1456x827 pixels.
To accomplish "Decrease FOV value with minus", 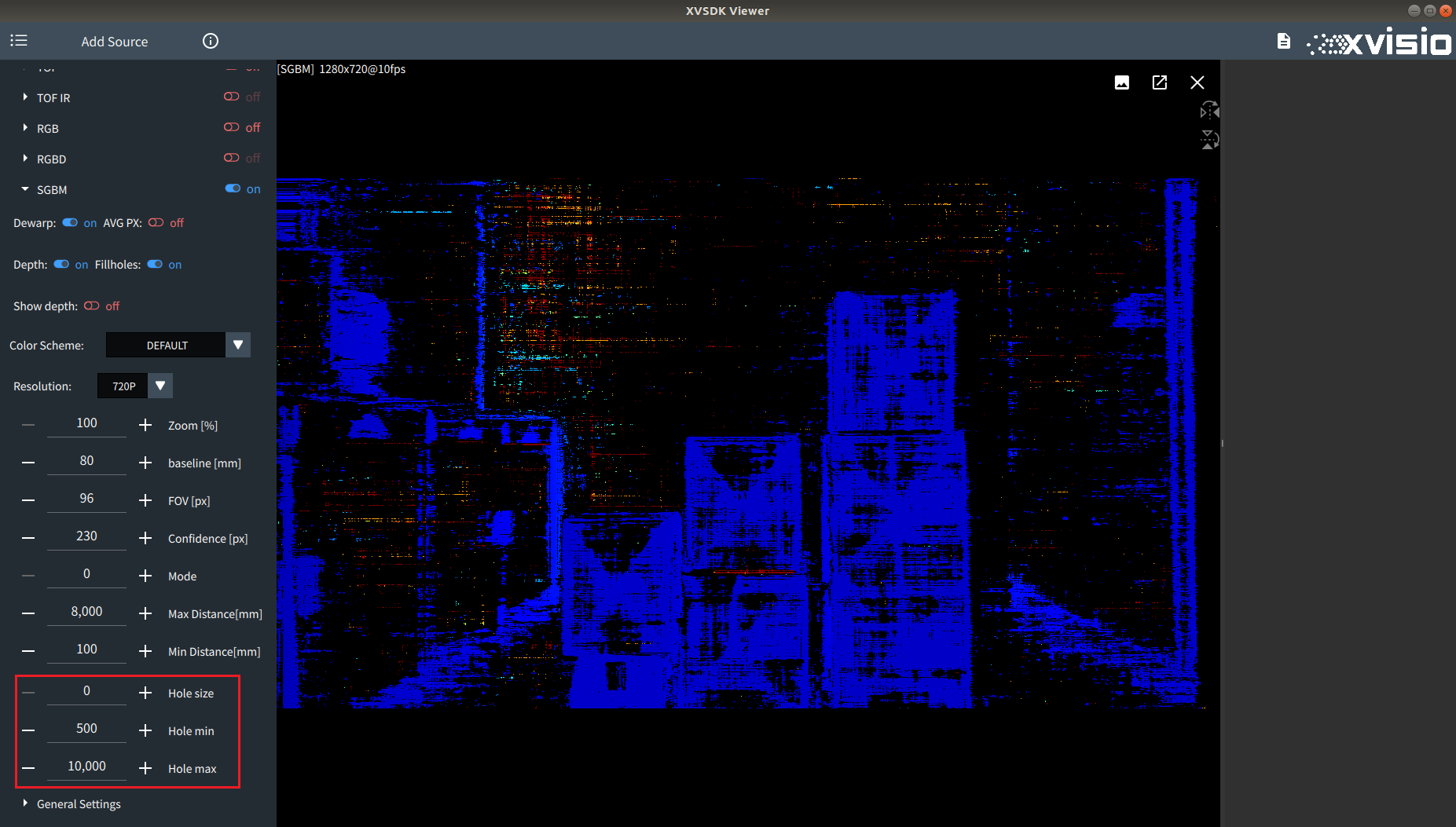I will point(28,500).
